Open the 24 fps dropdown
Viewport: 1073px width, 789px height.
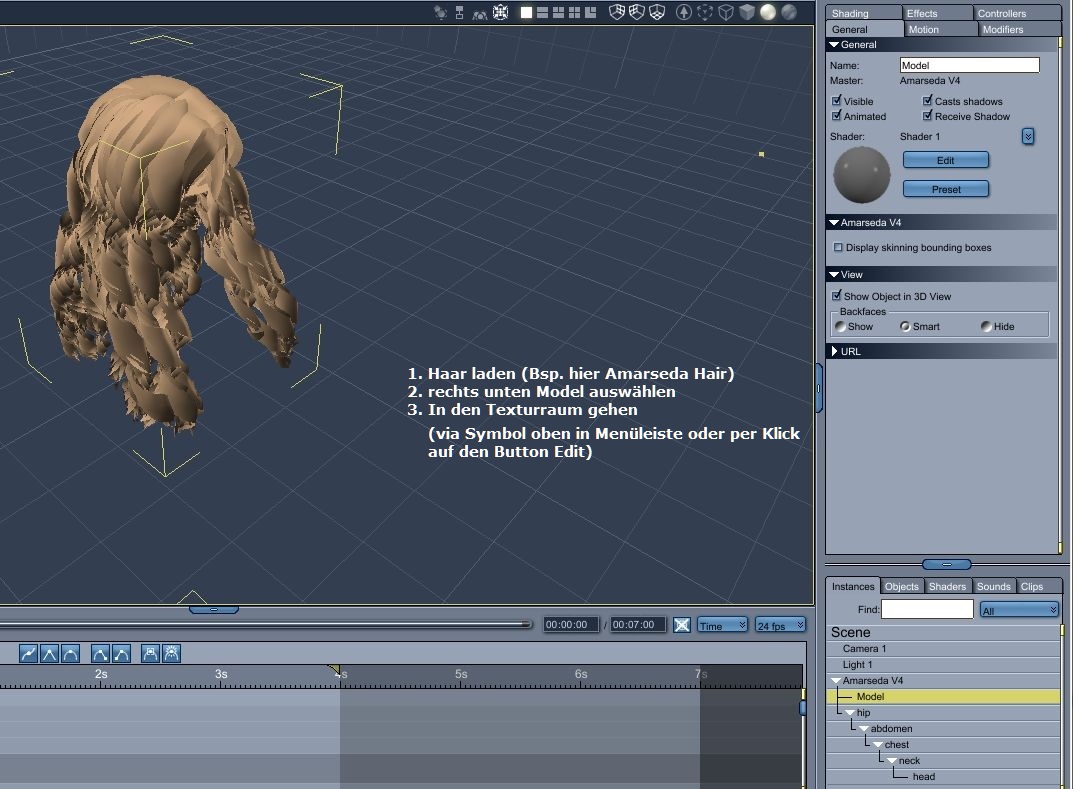780,625
